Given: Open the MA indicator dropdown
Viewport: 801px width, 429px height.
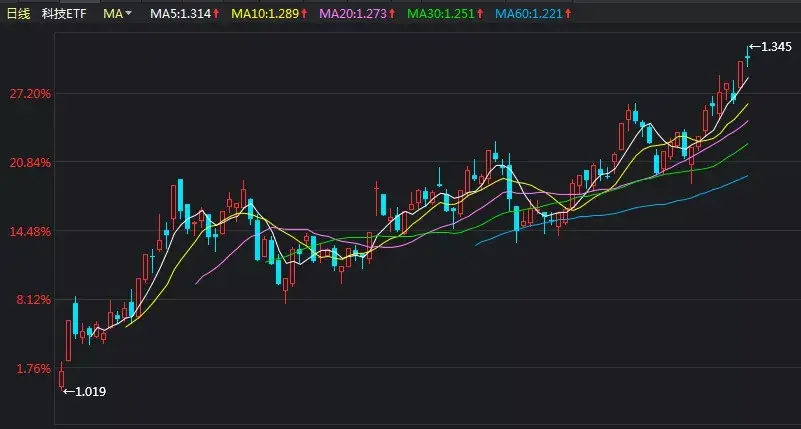Looking at the screenshot, I should pyautogui.click(x=118, y=15).
